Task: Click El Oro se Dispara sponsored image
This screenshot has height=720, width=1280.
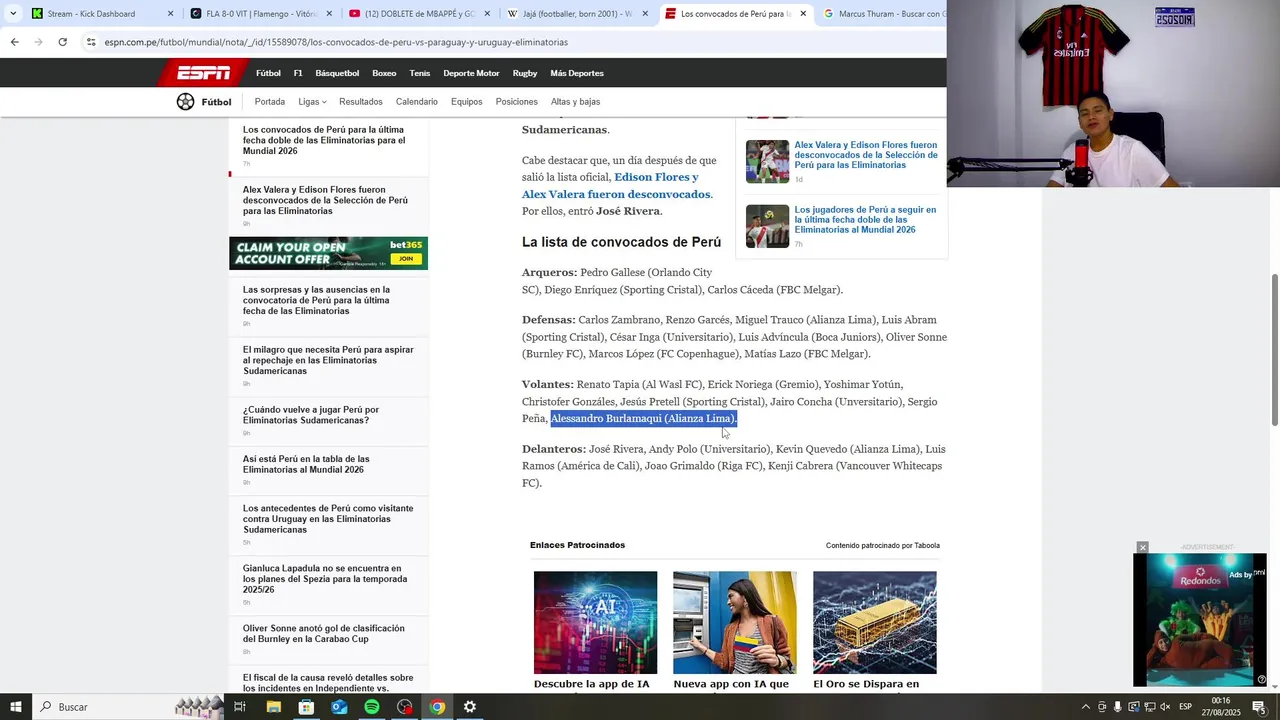Action: 875,622
